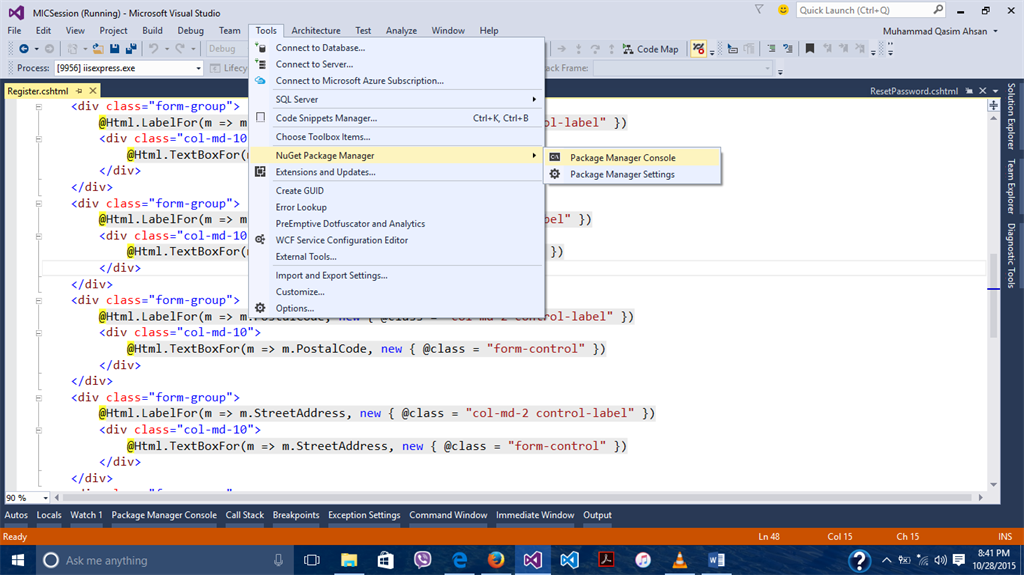This screenshot has height=575, width=1024.
Task: Open the Architecture menu
Action: [x=315, y=31]
